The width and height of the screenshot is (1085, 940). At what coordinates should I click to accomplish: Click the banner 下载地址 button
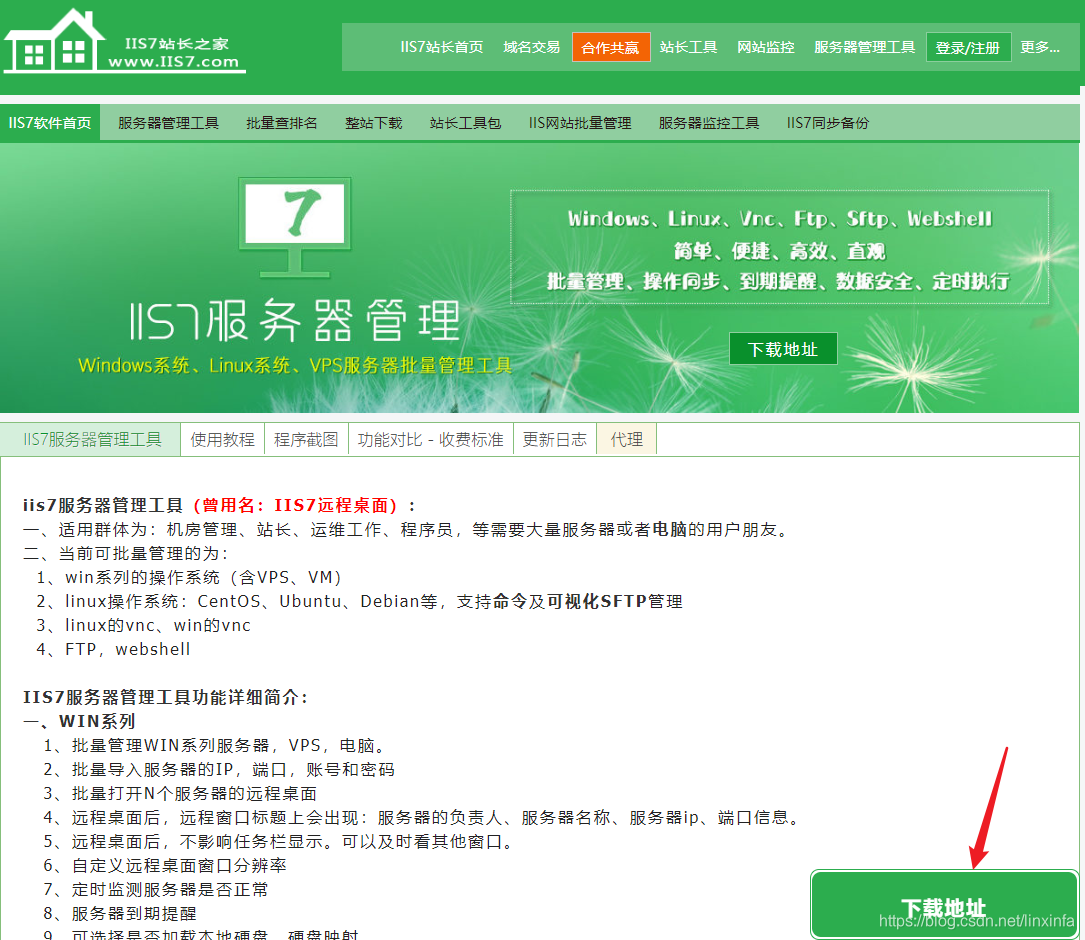pos(783,349)
